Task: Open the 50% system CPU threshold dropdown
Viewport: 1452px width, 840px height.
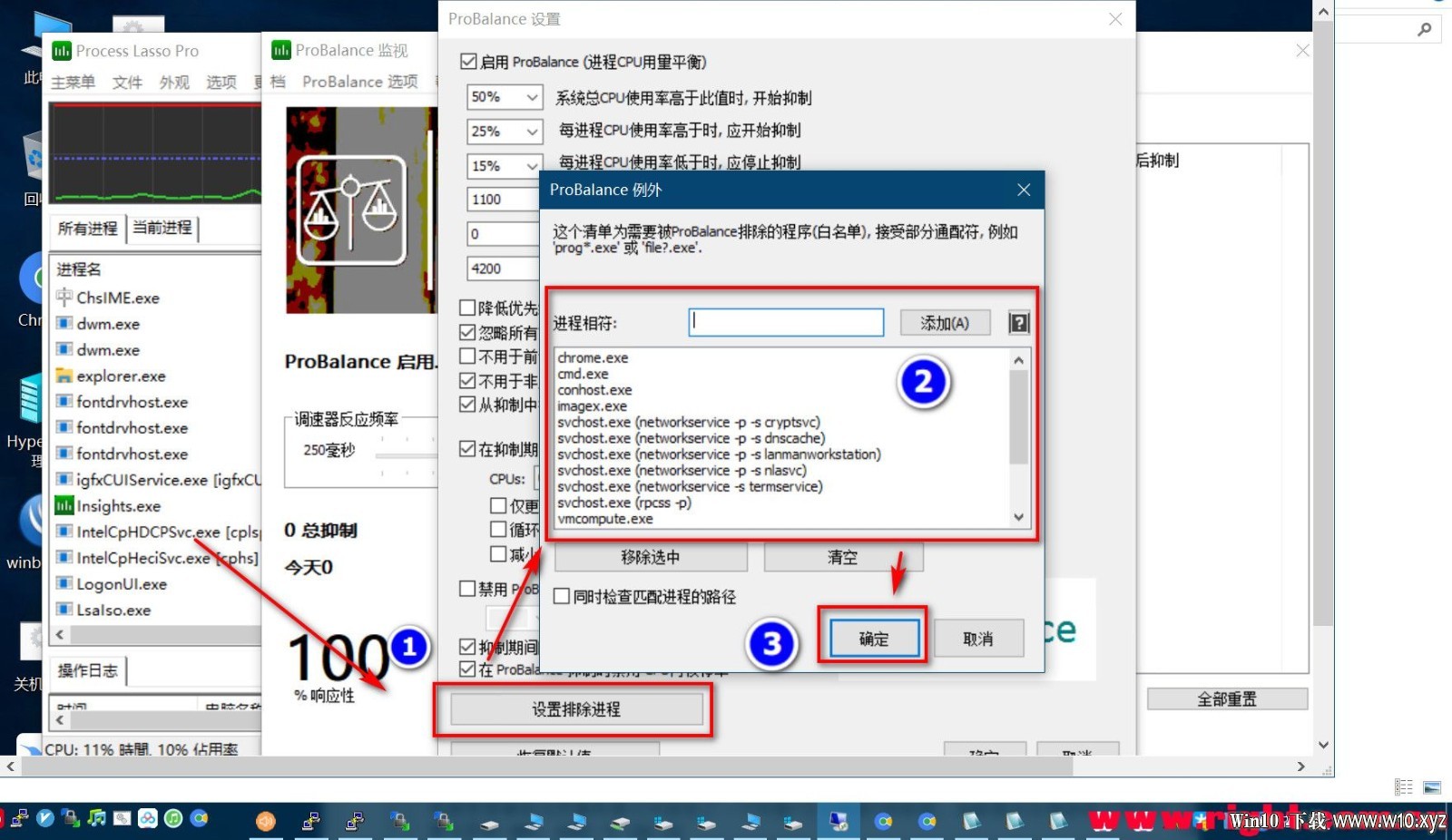Action: point(532,97)
